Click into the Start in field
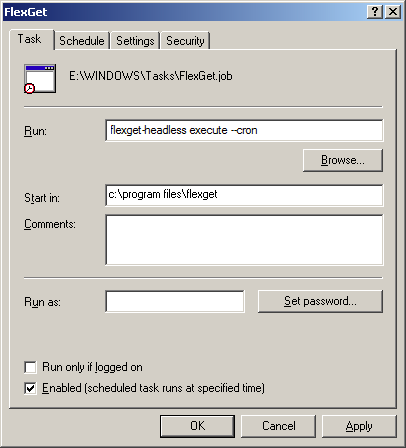Viewport: 406px width, 448px height. (x=244, y=195)
